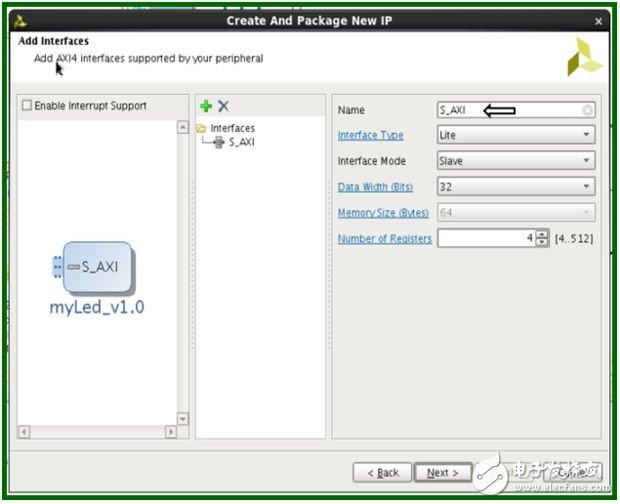Open the Interface Type dropdown showing Lite
The width and height of the screenshot is (620, 504).
515,135
